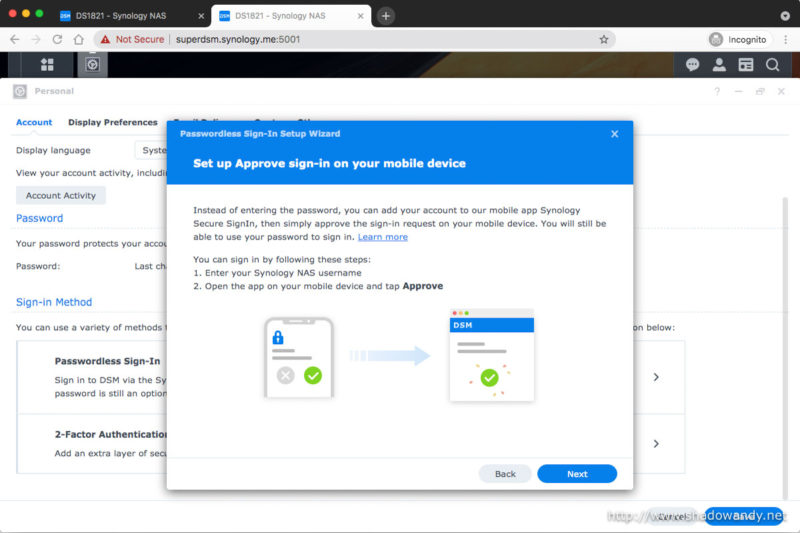Open the DSM widgets panel icon
The width and height of the screenshot is (800, 533).
point(745,64)
